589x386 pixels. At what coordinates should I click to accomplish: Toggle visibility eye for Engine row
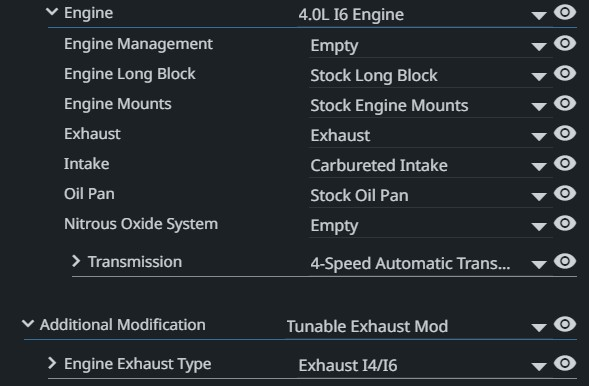tap(565, 13)
